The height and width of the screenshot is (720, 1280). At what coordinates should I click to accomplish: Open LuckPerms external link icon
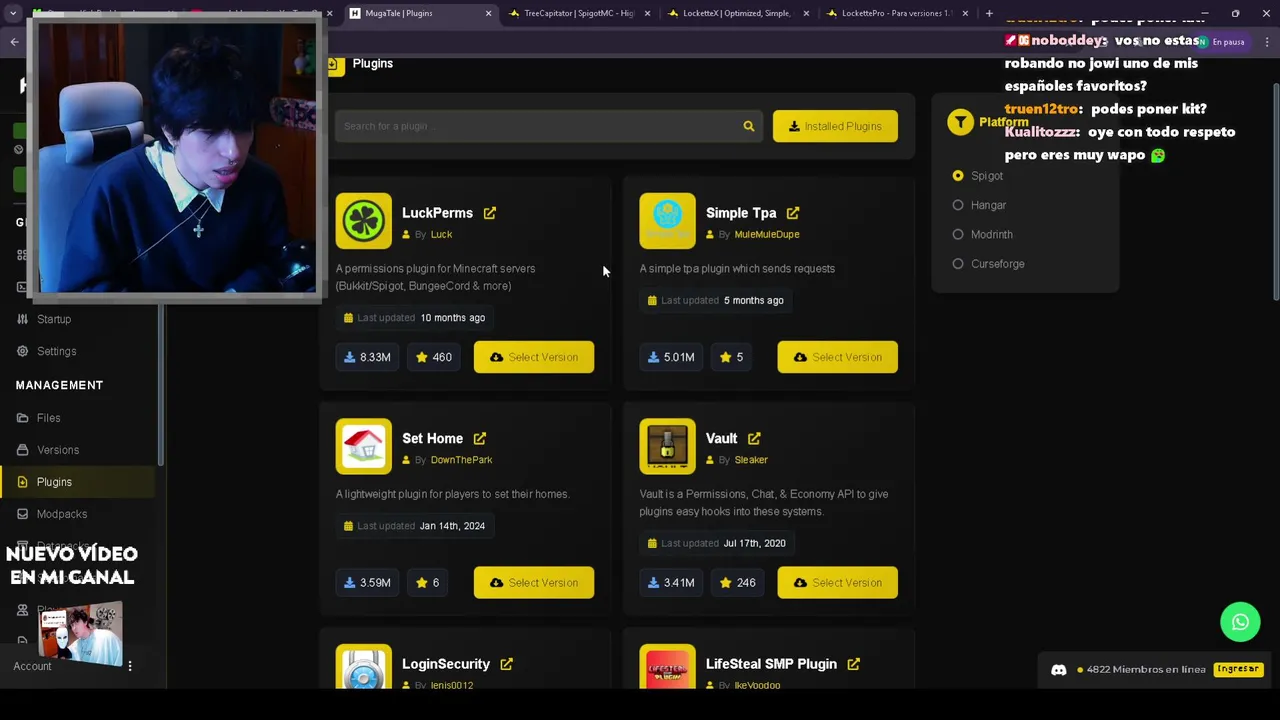tap(490, 213)
